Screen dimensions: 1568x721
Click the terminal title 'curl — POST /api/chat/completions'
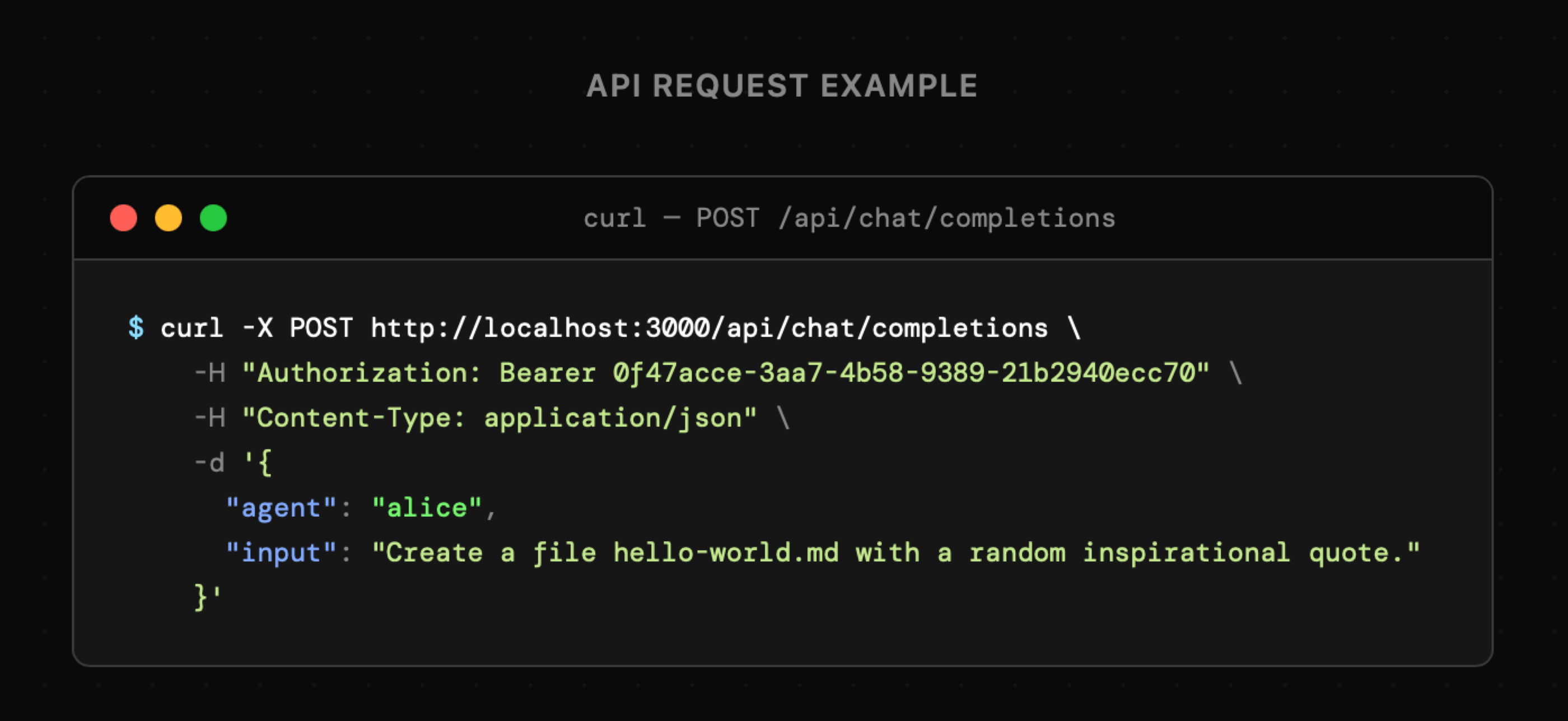click(x=849, y=218)
